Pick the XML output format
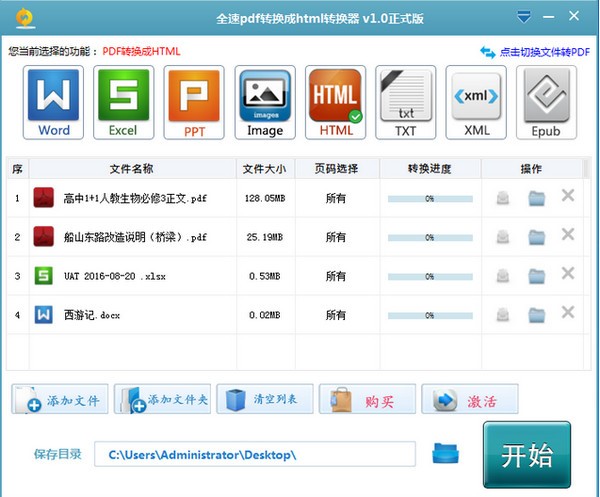 click(x=476, y=102)
